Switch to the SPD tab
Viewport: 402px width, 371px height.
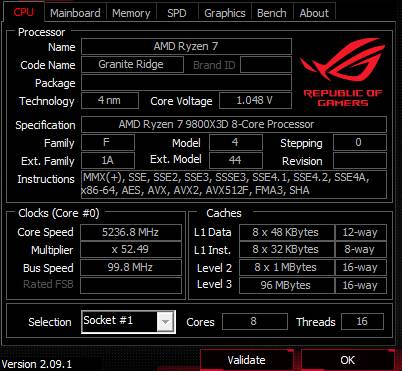click(177, 13)
